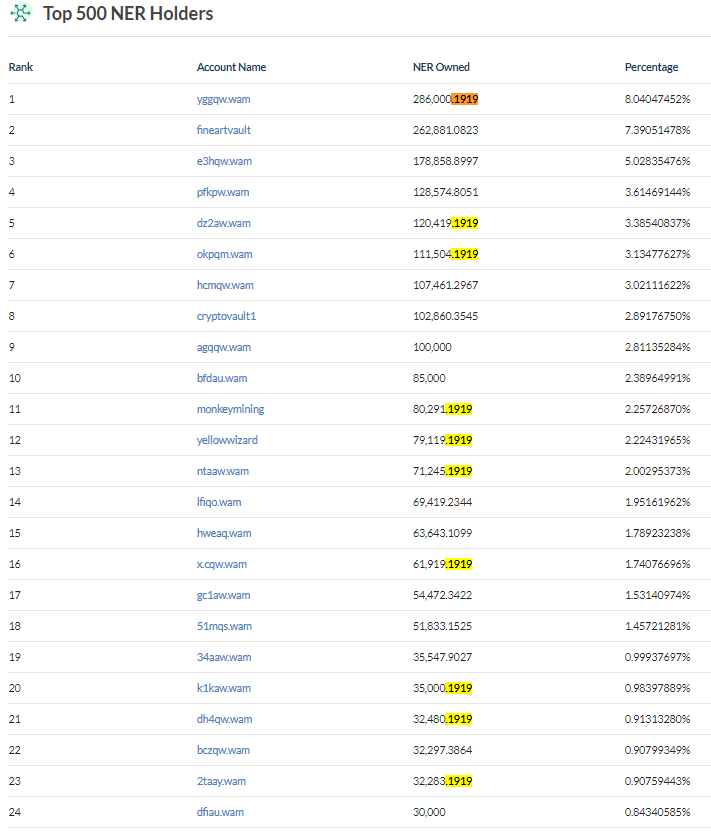The width and height of the screenshot is (711, 834).
Task: Click the Rank column header
Action: (x=21, y=67)
